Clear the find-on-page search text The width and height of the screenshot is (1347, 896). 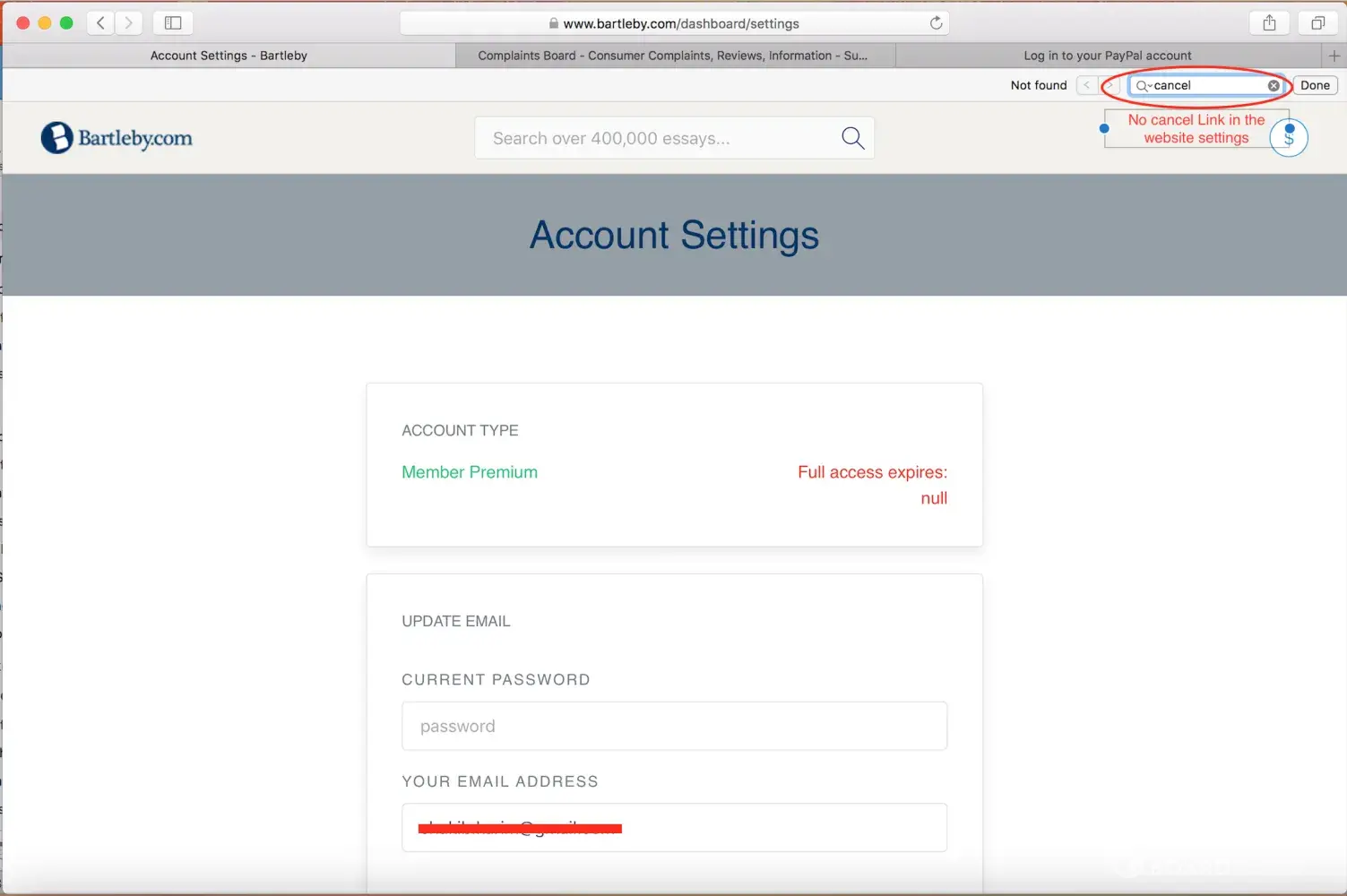pyautogui.click(x=1274, y=85)
